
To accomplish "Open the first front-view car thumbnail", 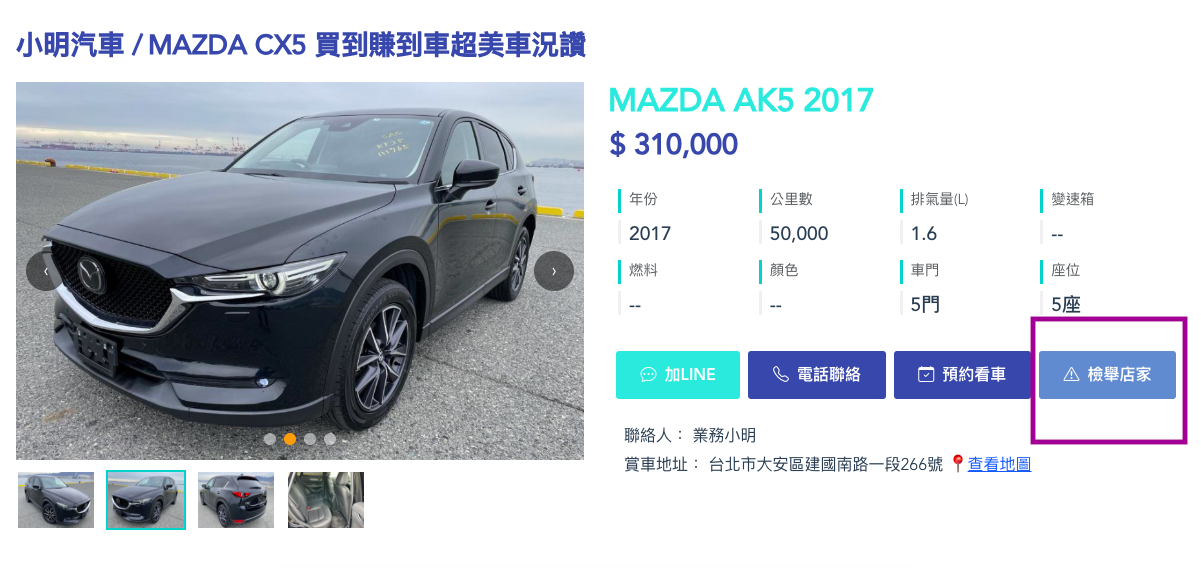I will [56, 500].
